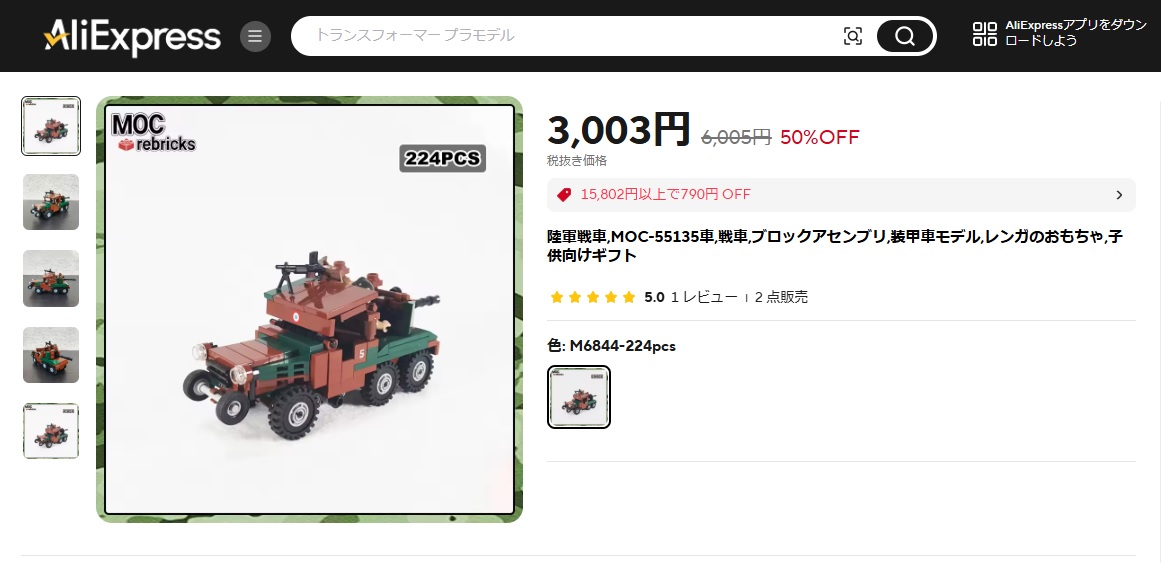
Task: Click the main product image
Action: (310, 310)
